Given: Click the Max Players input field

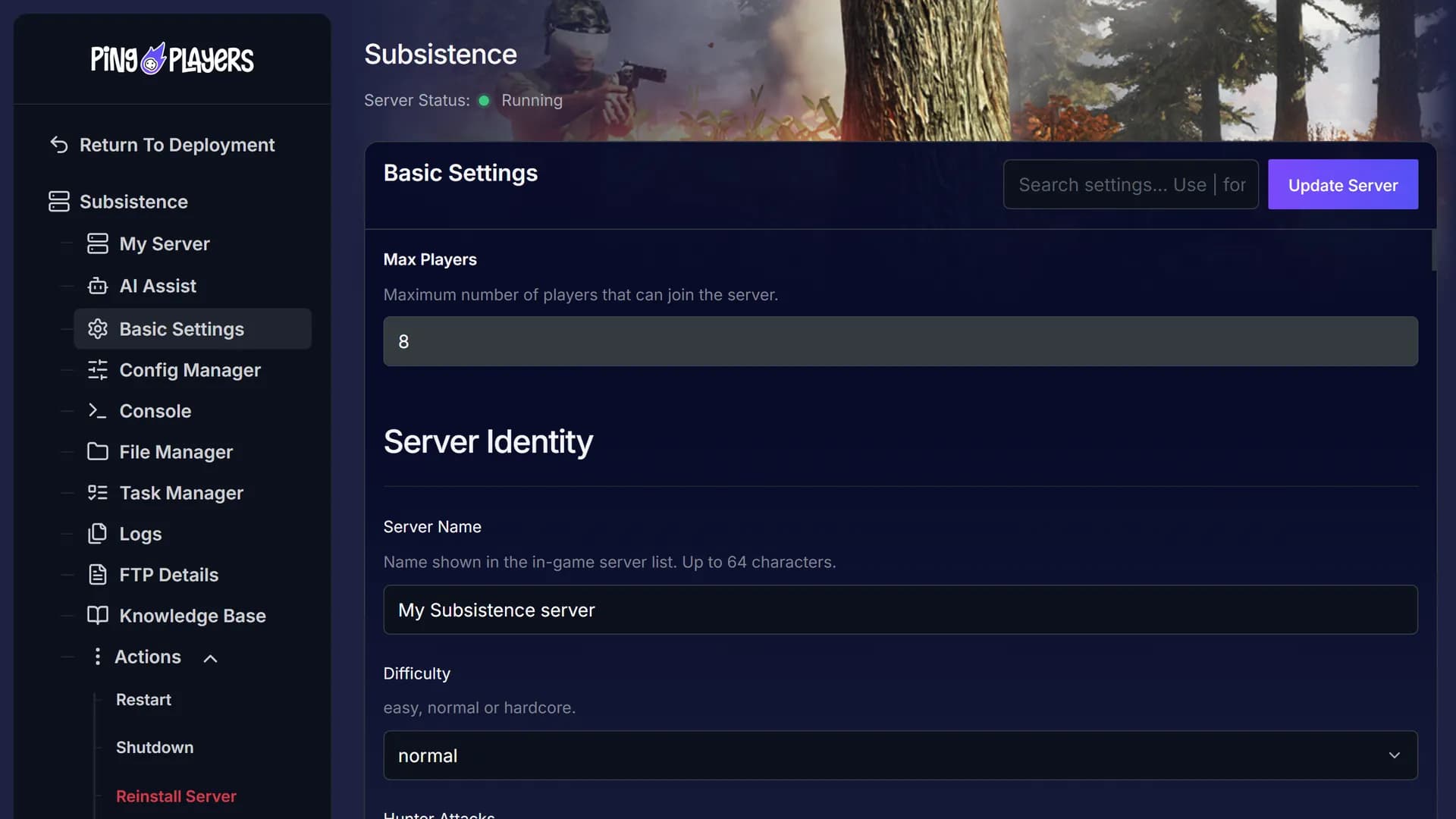Looking at the screenshot, I should (900, 341).
